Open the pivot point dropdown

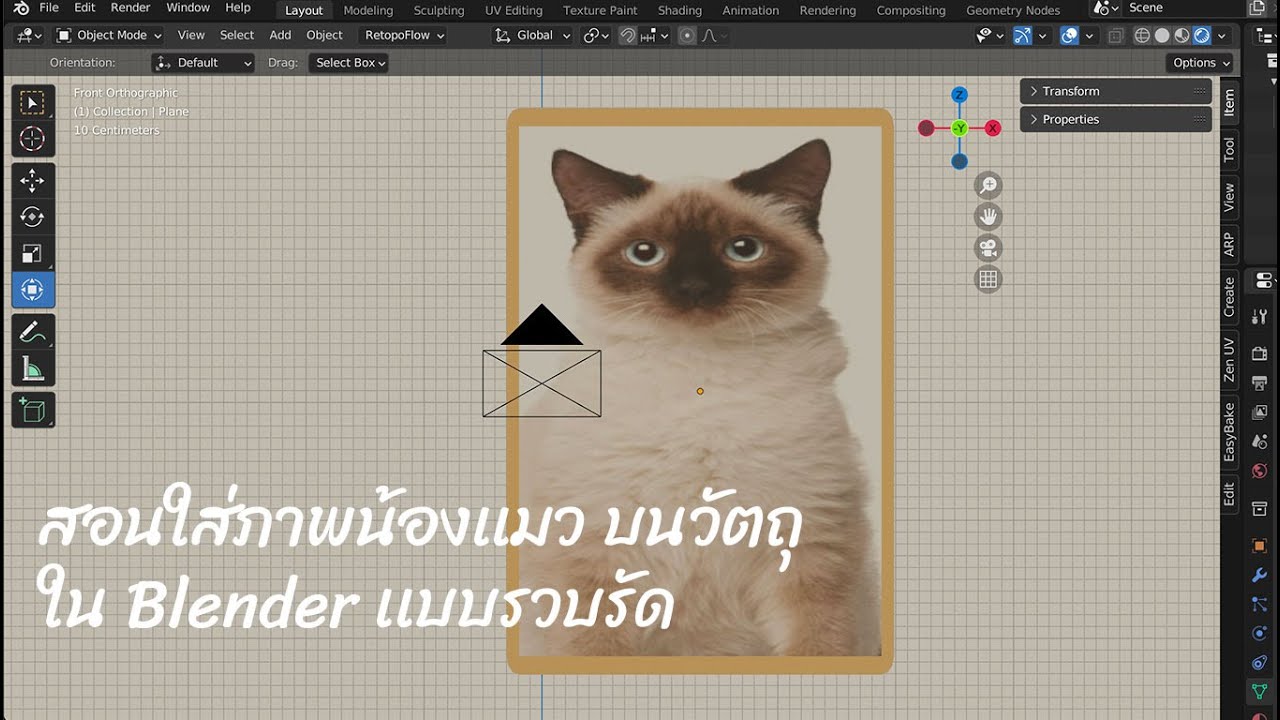click(x=596, y=35)
